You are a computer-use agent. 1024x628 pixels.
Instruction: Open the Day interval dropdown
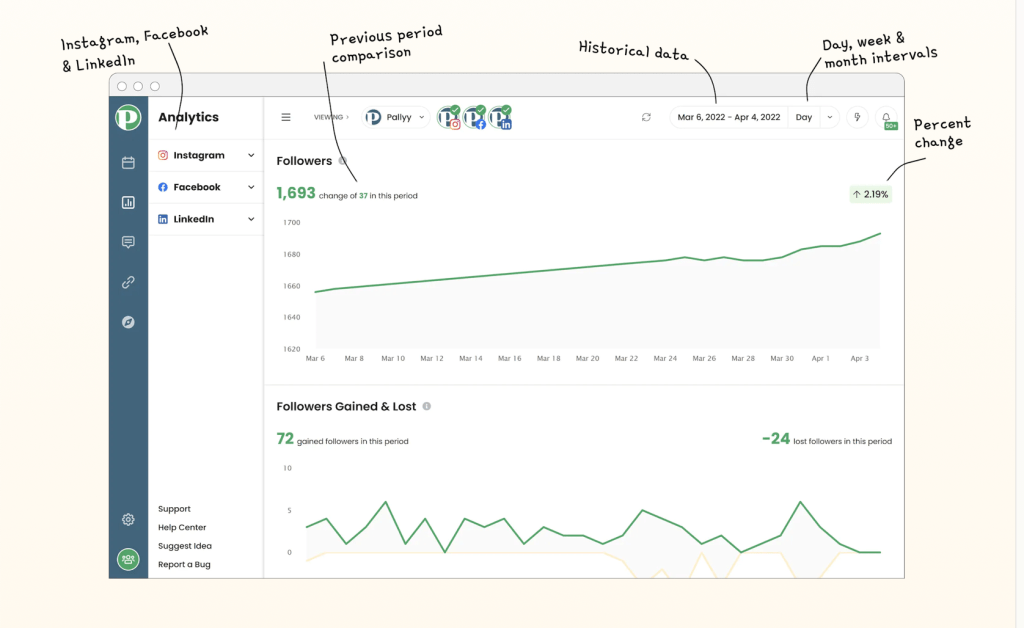(814, 117)
